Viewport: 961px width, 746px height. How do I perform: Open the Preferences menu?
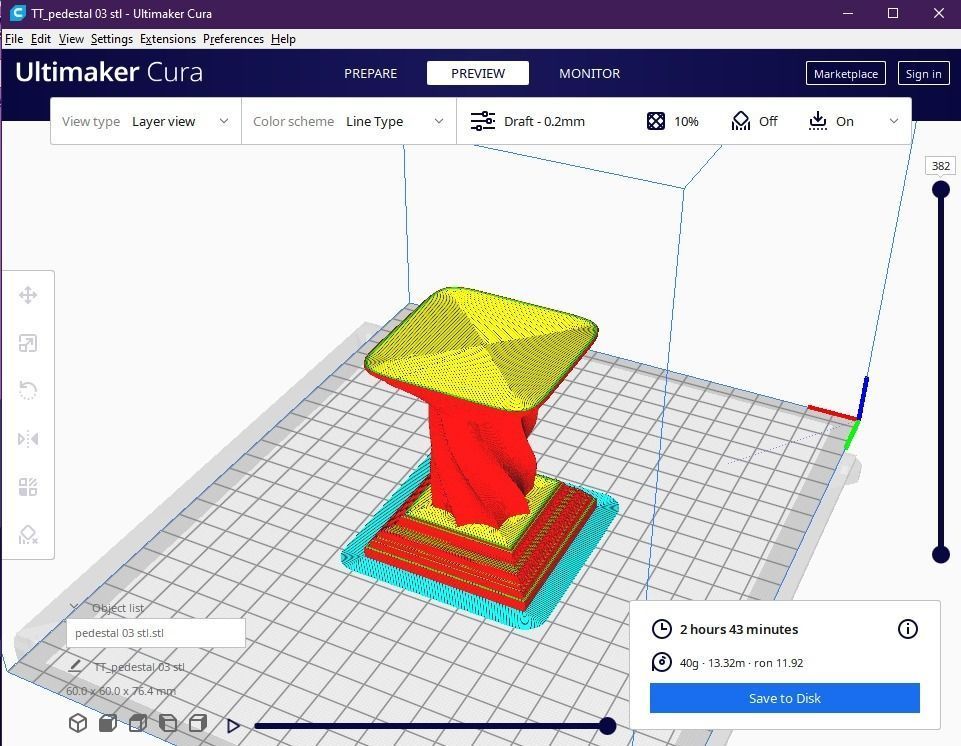tap(234, 39)
